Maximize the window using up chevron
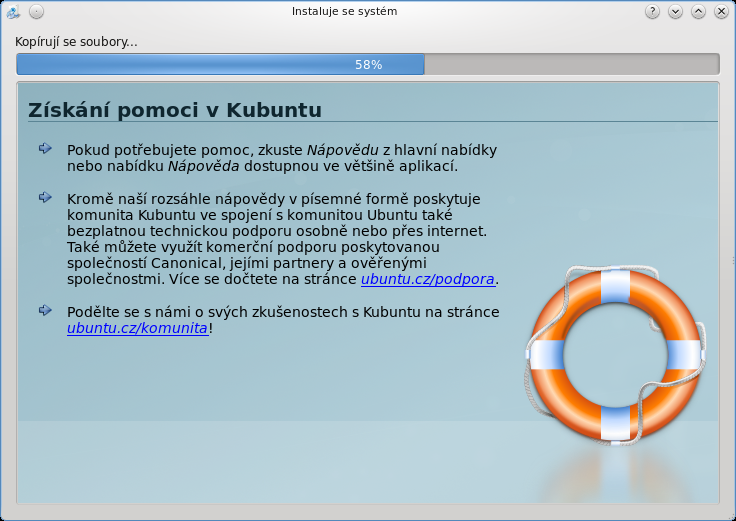The width and height of the screenshot is (736, 521). click(698, 11)
